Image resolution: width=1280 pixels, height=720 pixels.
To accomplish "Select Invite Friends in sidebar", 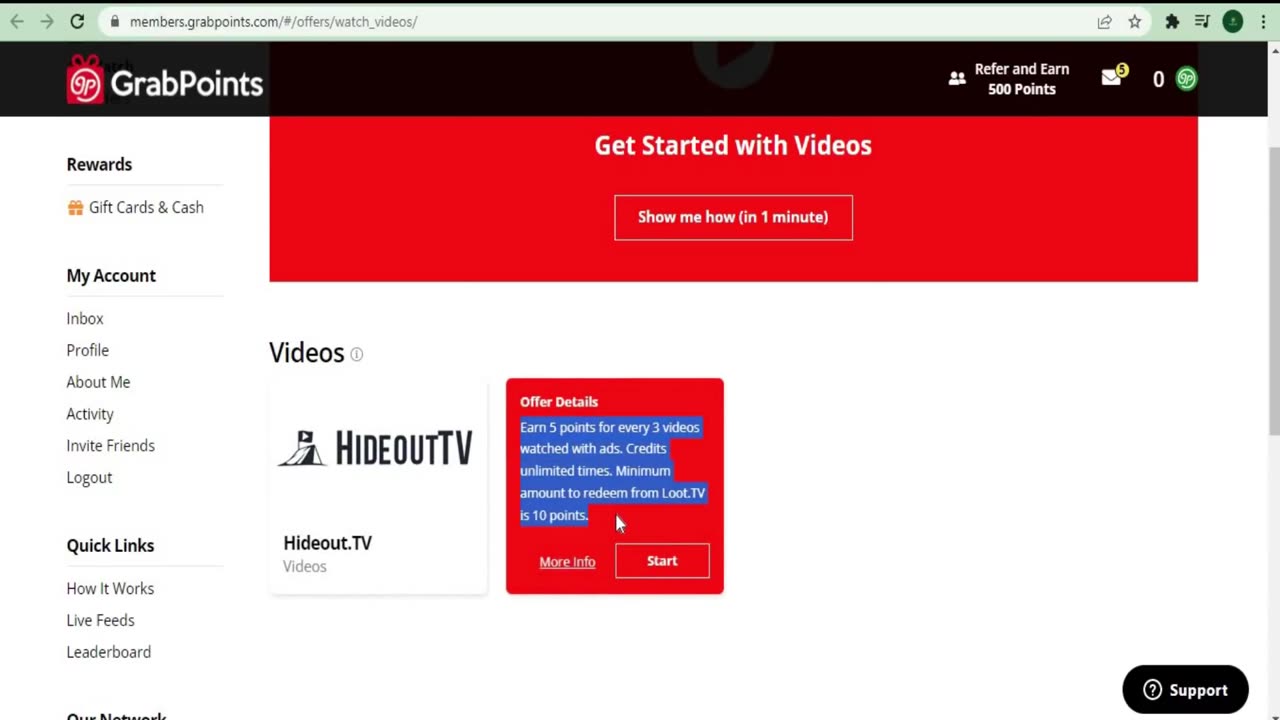I will coord(111,446).
